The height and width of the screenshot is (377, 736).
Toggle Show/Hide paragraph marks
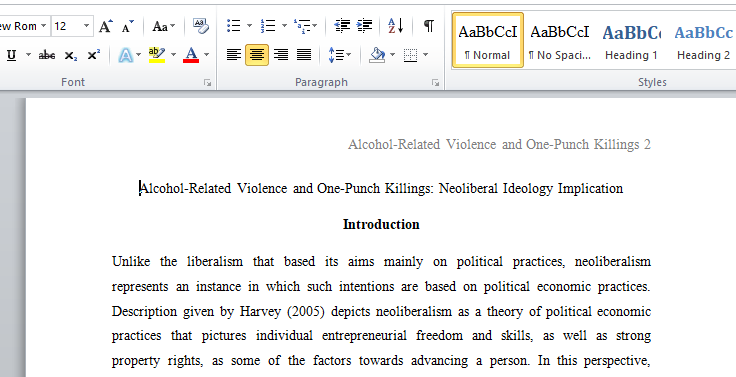pos(429,26)
